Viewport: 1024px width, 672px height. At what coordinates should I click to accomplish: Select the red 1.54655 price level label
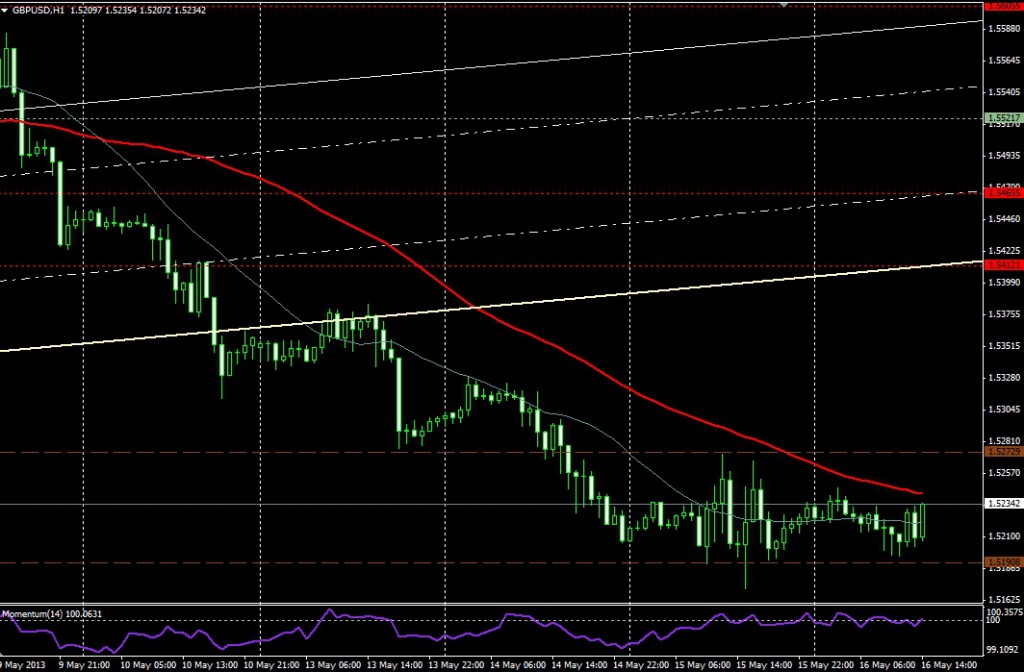[1003, 192]
